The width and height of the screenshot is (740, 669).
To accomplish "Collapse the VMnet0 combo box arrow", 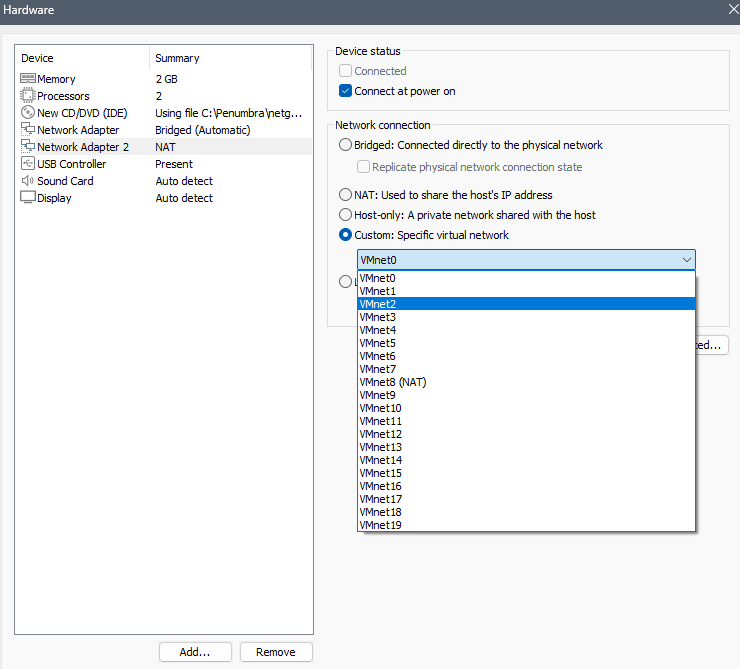I will coord(686,260).
